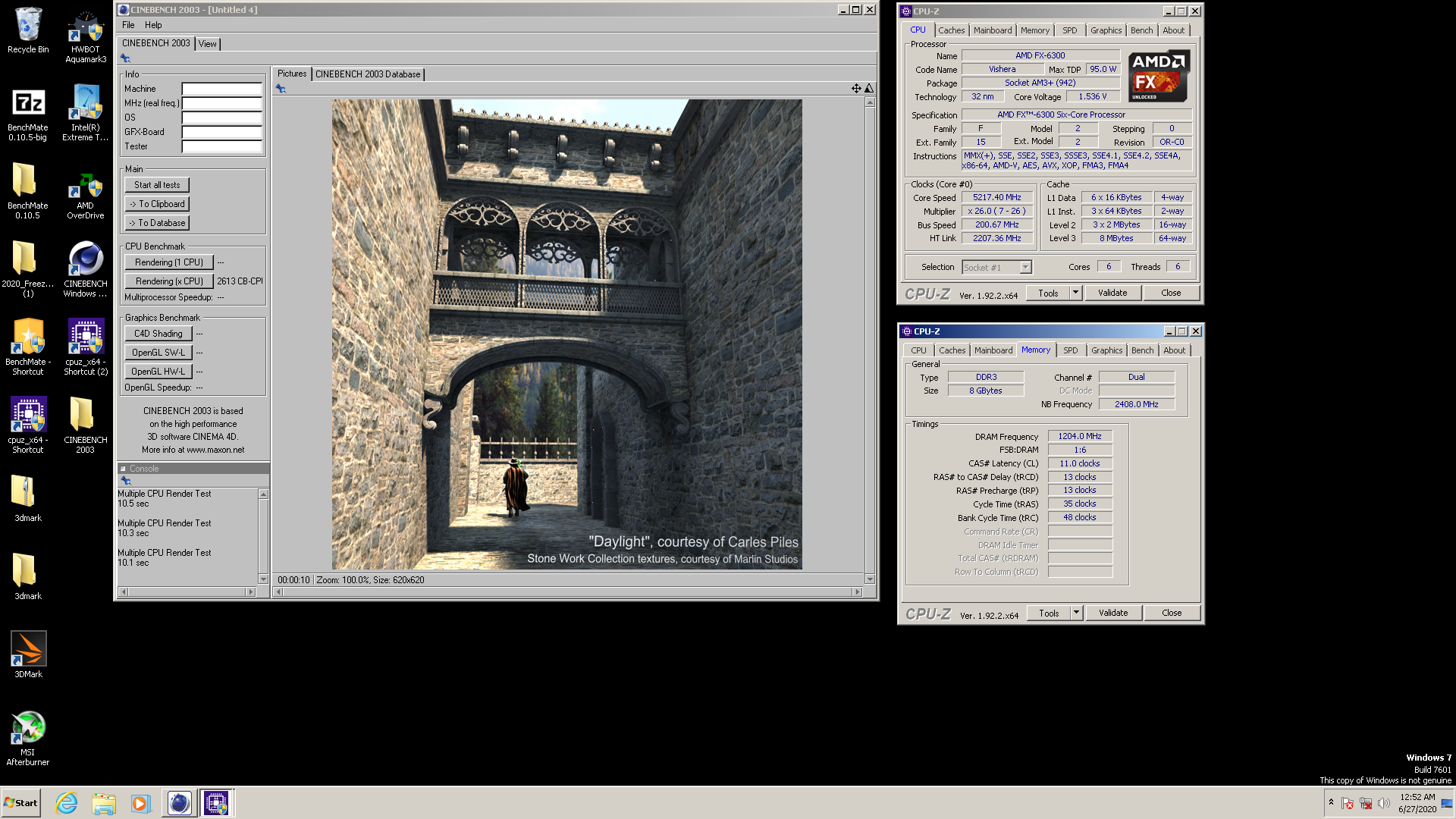The height and width of the screenshot is (819, 1456).
Task: Run C4D Shading graphics benchmark
Action: [x=158, y=334]
